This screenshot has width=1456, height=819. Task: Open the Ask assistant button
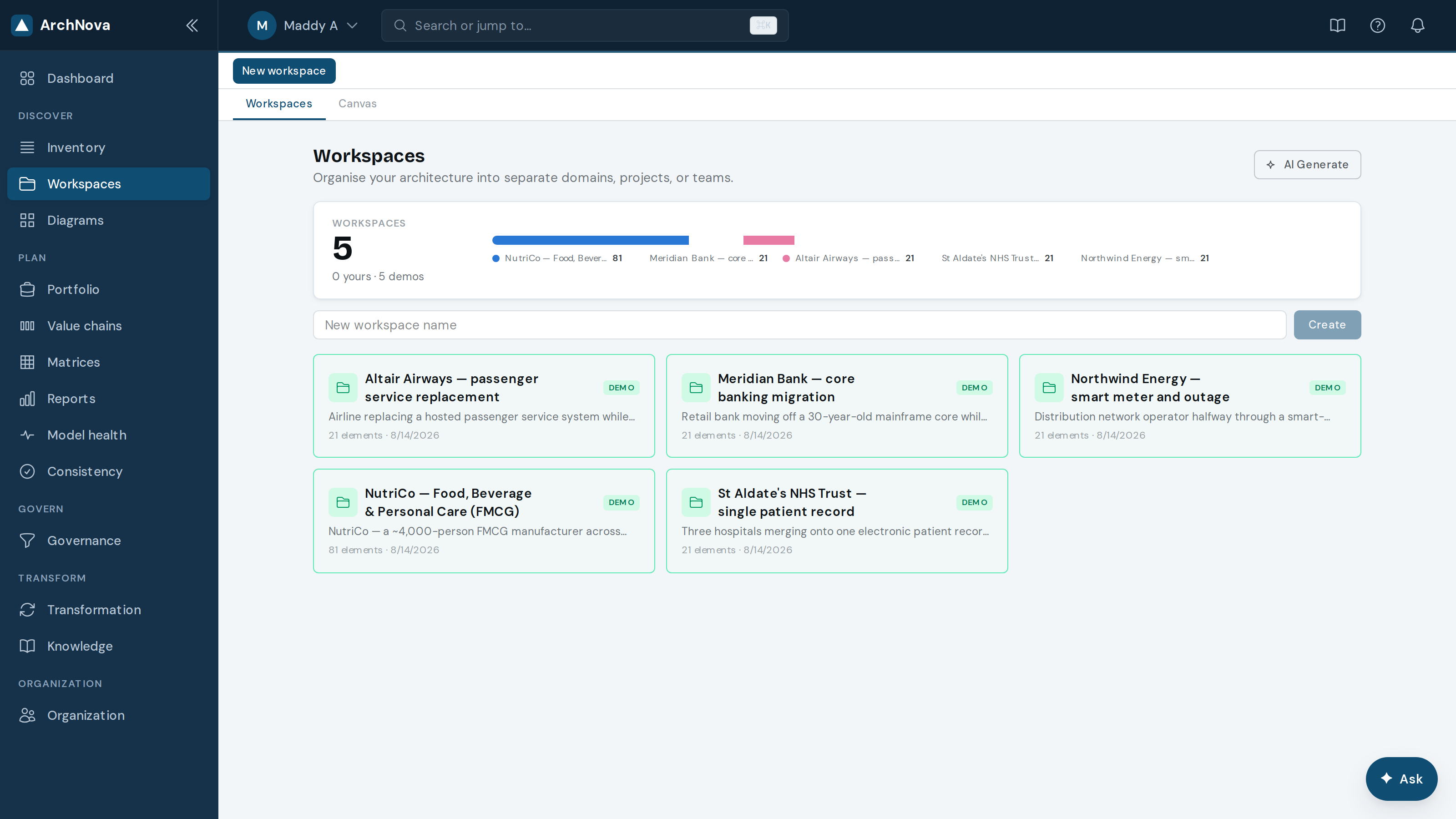[1401, 779]
